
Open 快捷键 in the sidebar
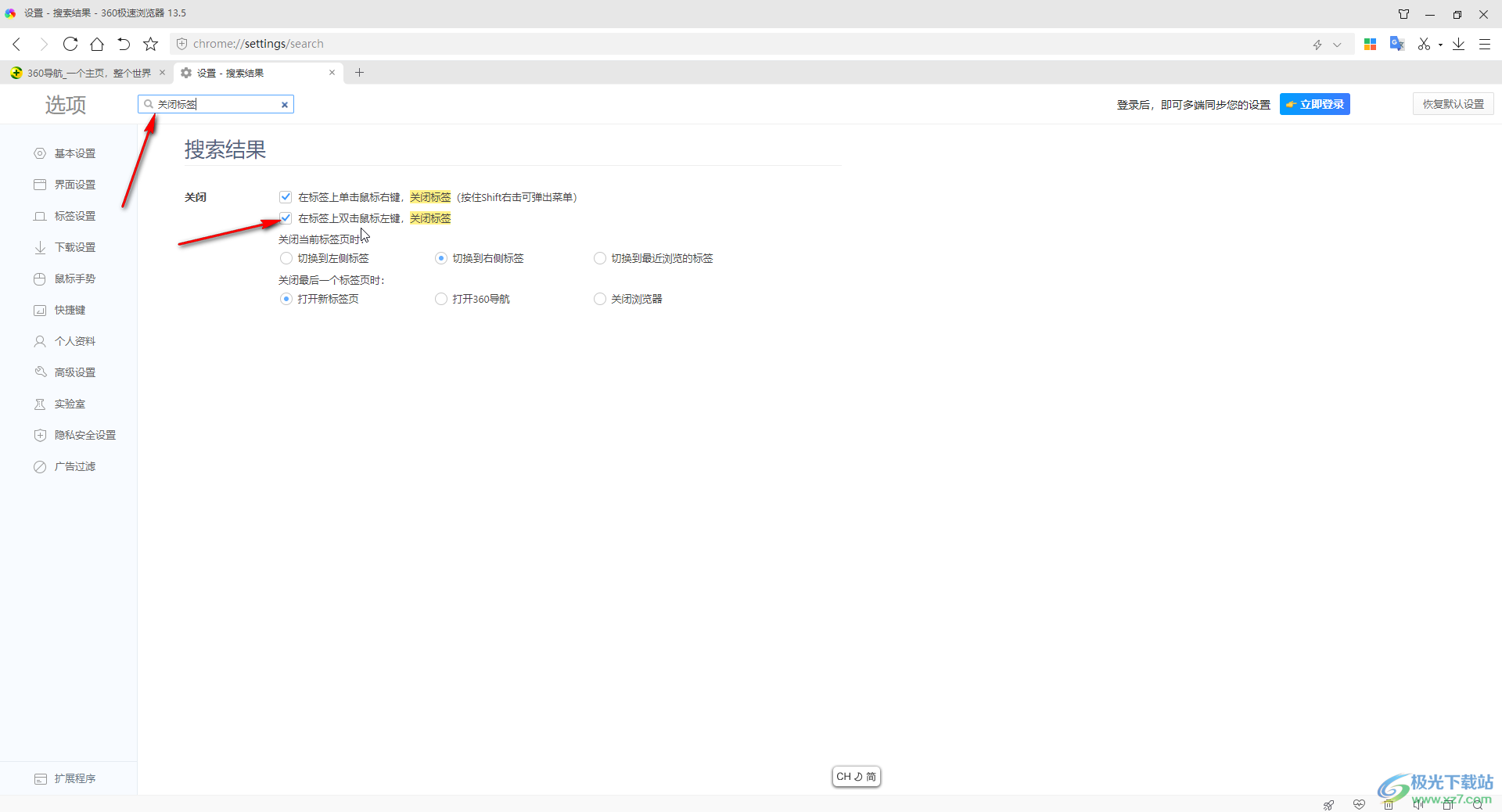70,310
